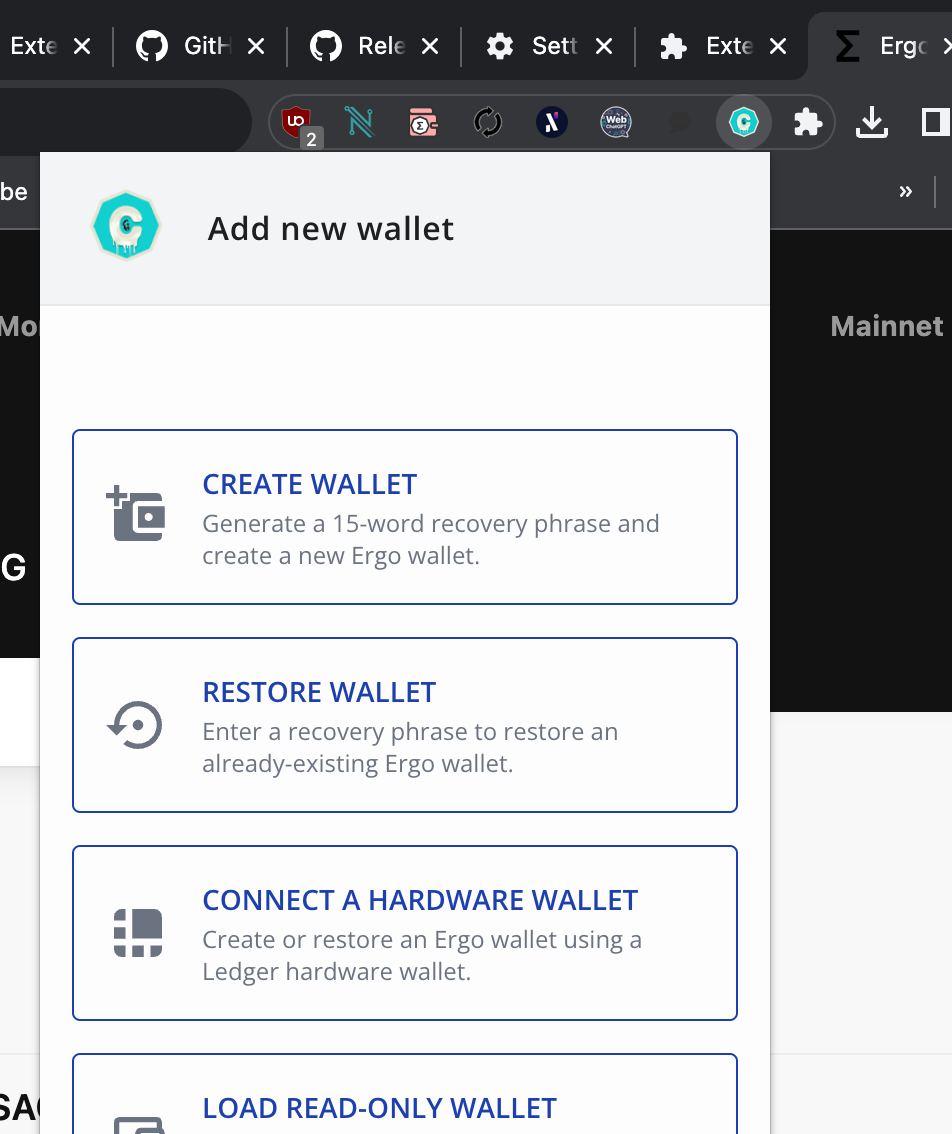Click the Nautilus wallet toolbar icon

pyautogui.click(x=360, y=122)
